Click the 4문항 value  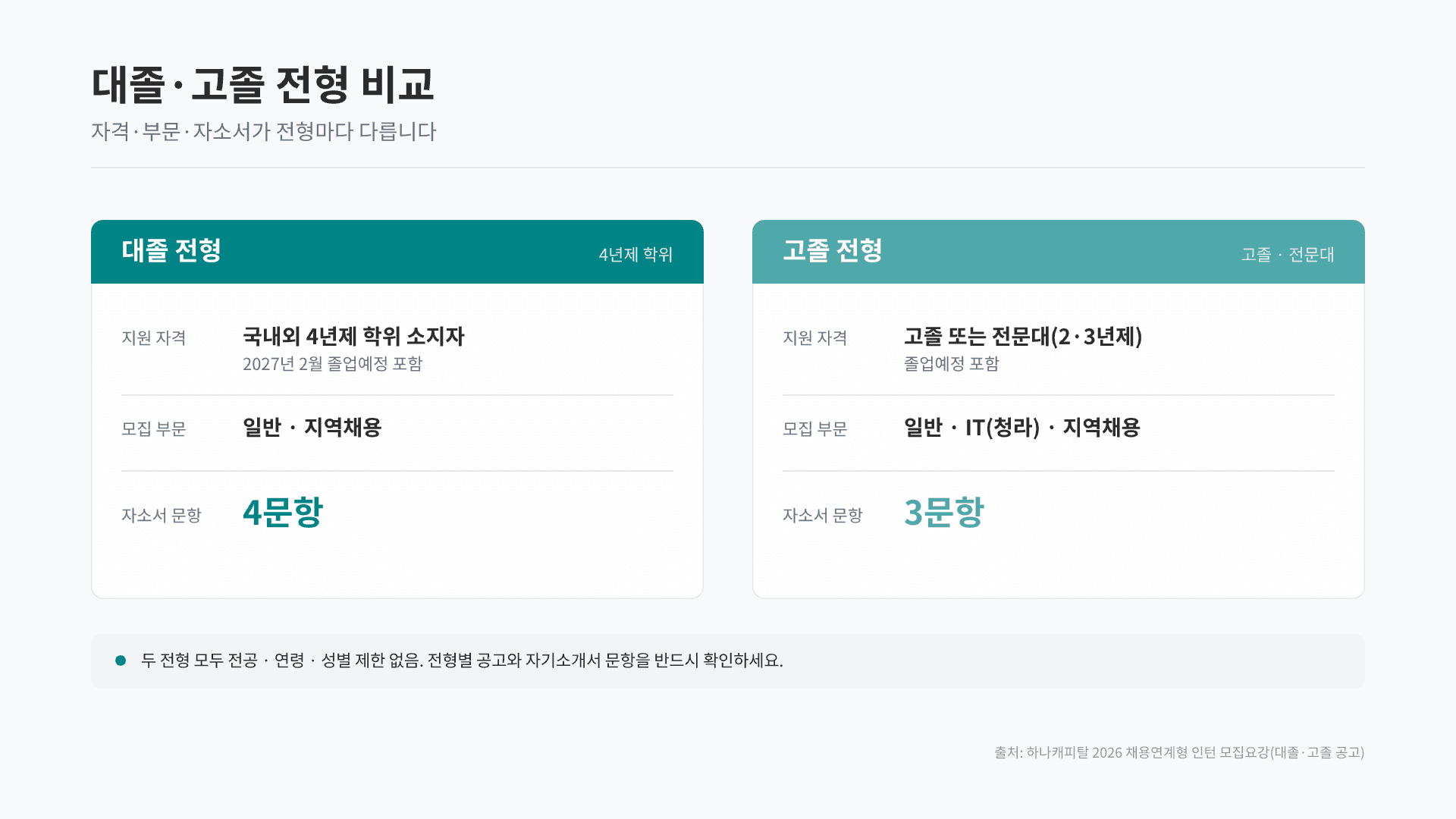pos(283,513)
